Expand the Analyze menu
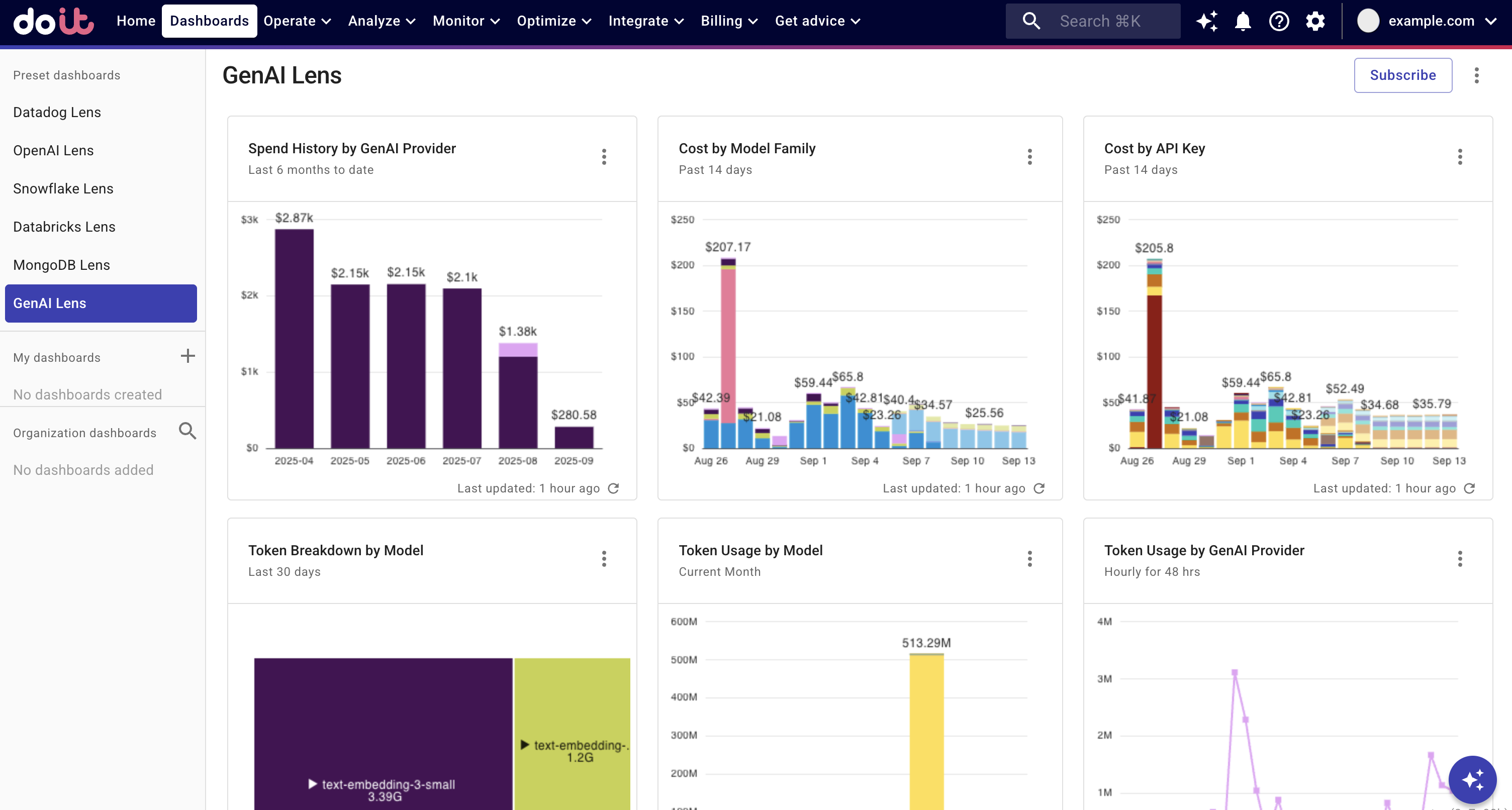1512x810 pixels. tap(382, 21)
